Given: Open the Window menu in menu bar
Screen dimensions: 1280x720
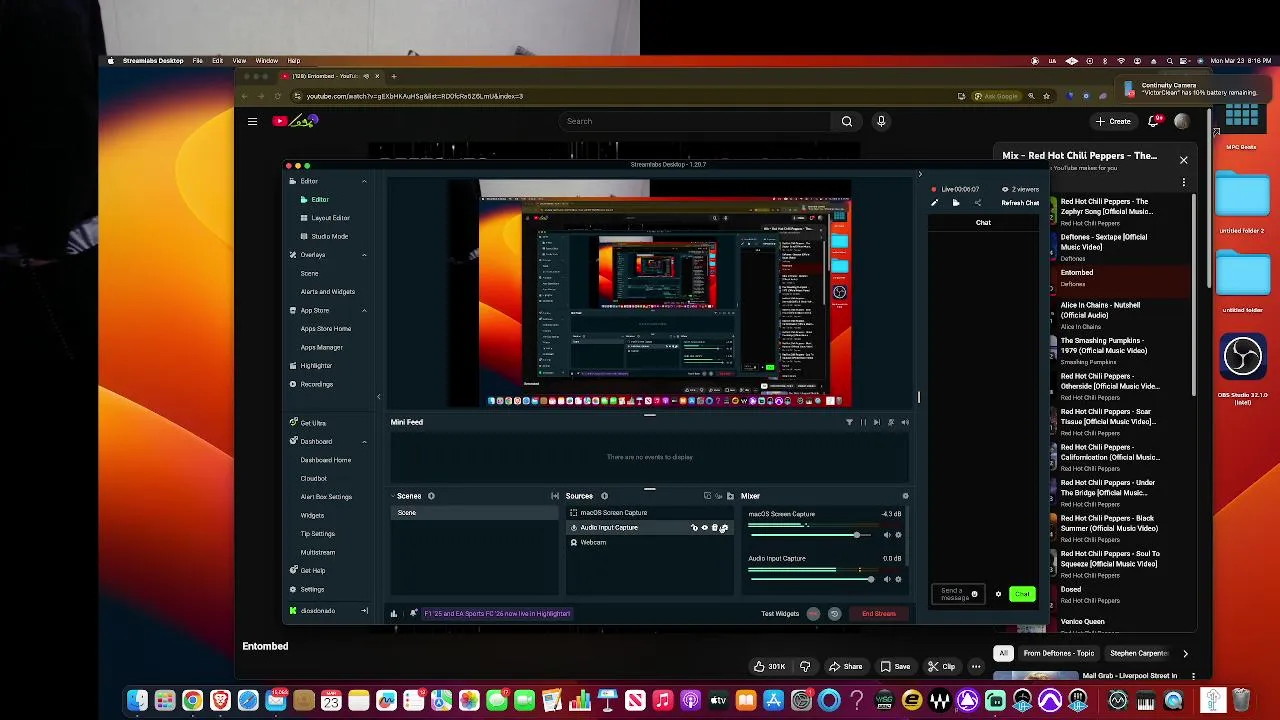Looking at the screenshot, I should coord(266,61).
